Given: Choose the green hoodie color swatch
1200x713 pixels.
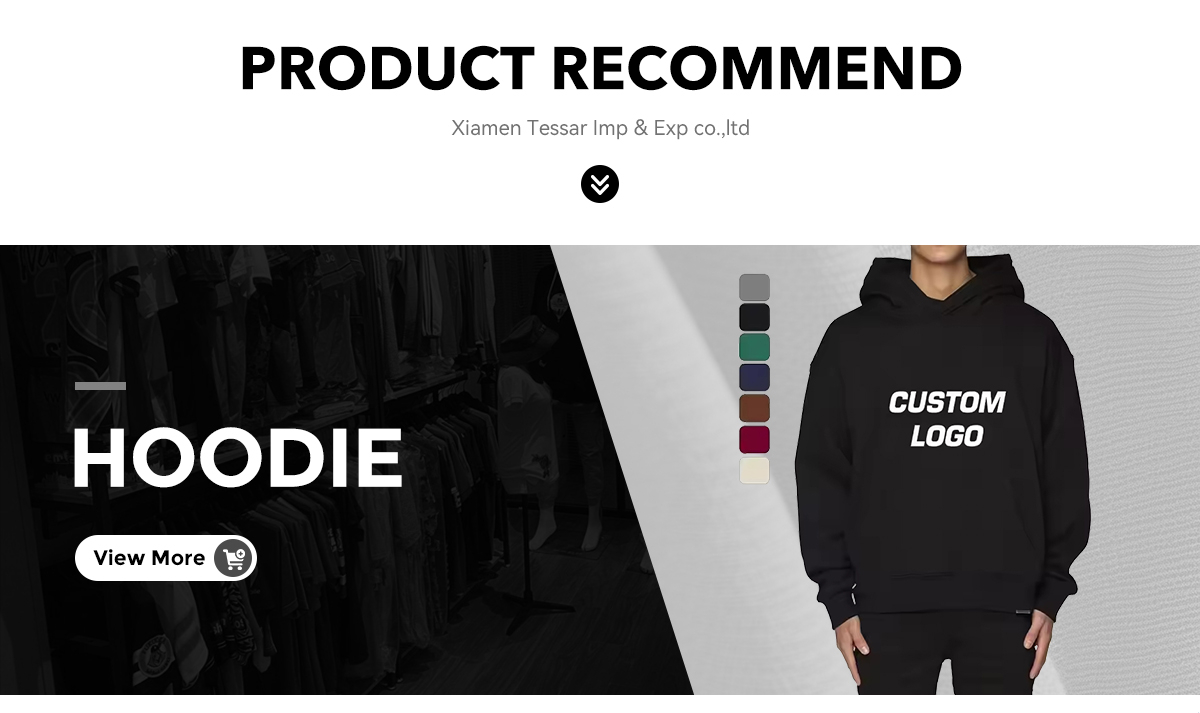Looking at the screenshot, I should pyautogui.click(x=754, y=348).
